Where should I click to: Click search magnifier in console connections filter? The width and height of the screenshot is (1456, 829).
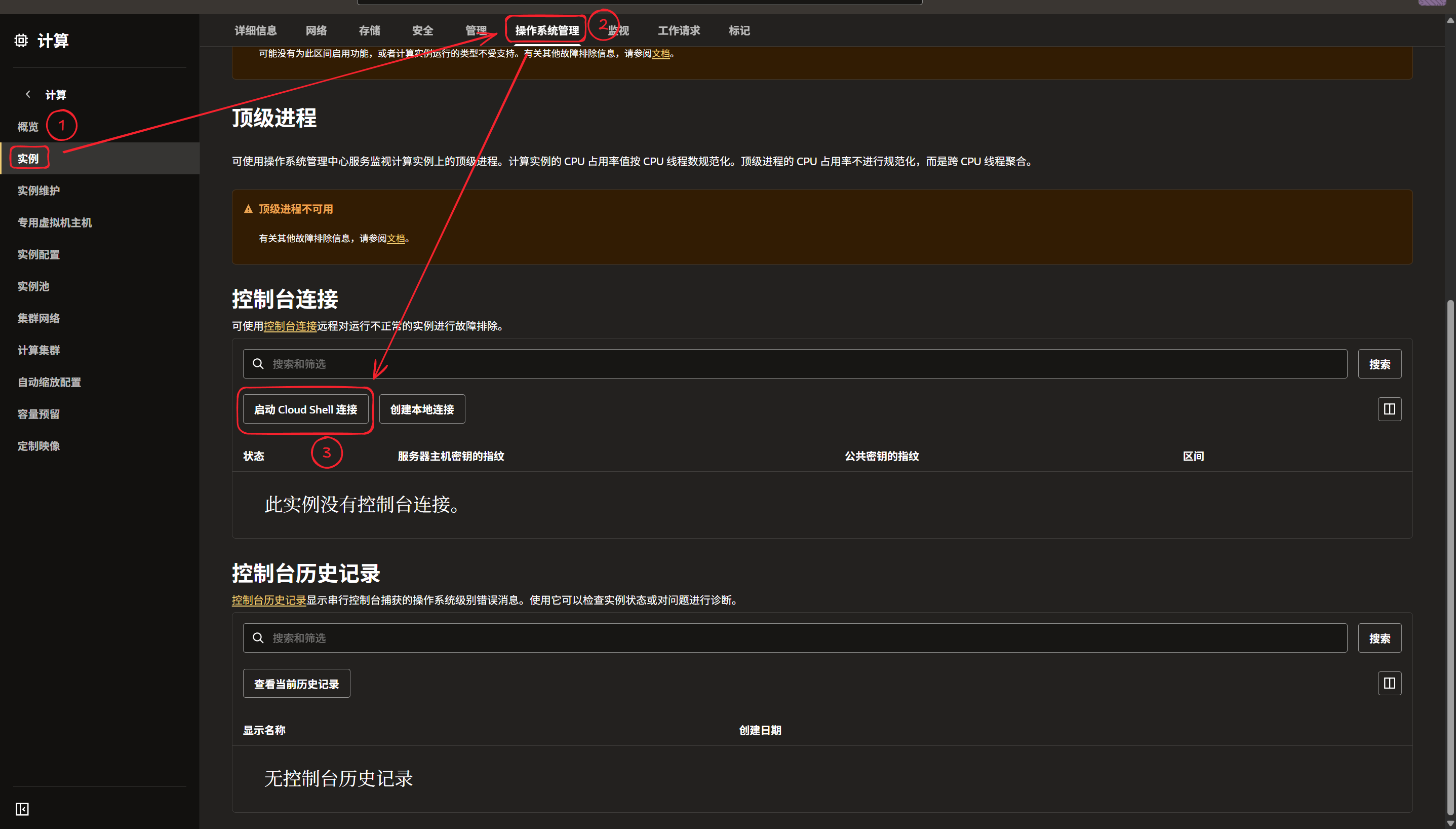(258, 364)
